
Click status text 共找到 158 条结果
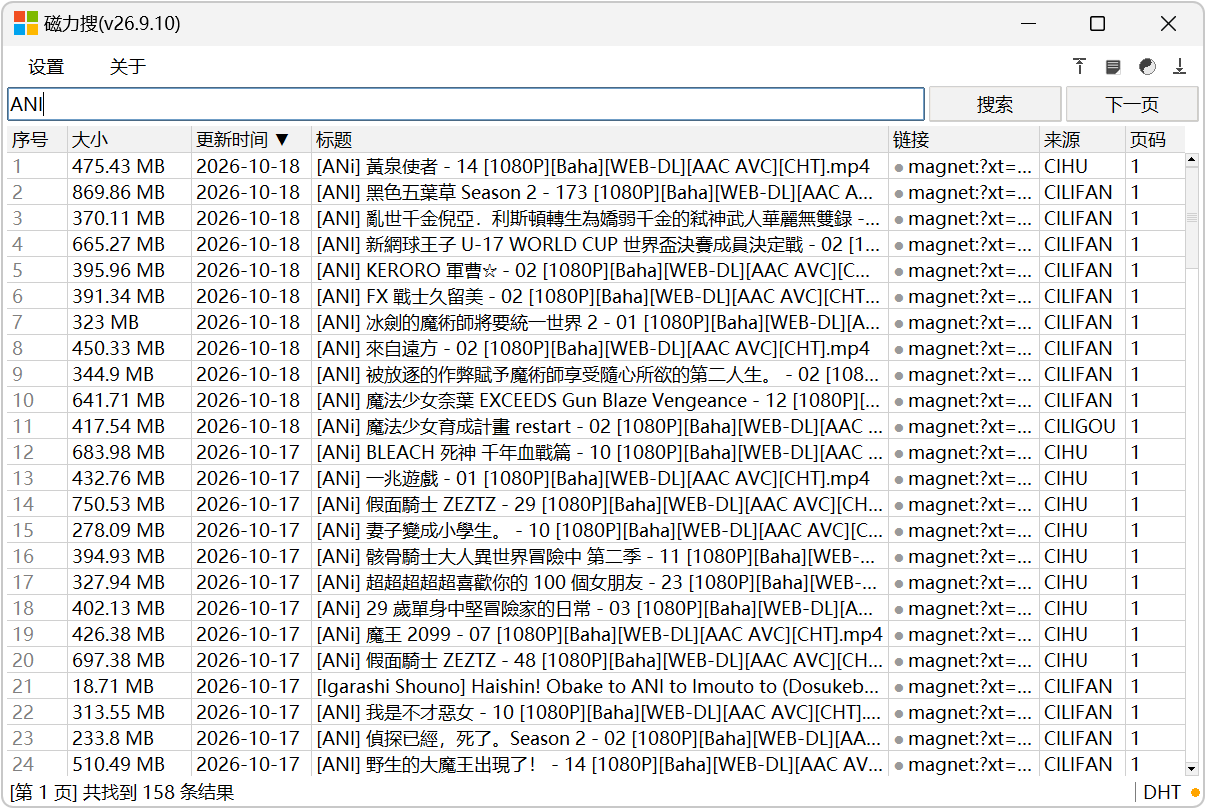click(x=158, y=793)
